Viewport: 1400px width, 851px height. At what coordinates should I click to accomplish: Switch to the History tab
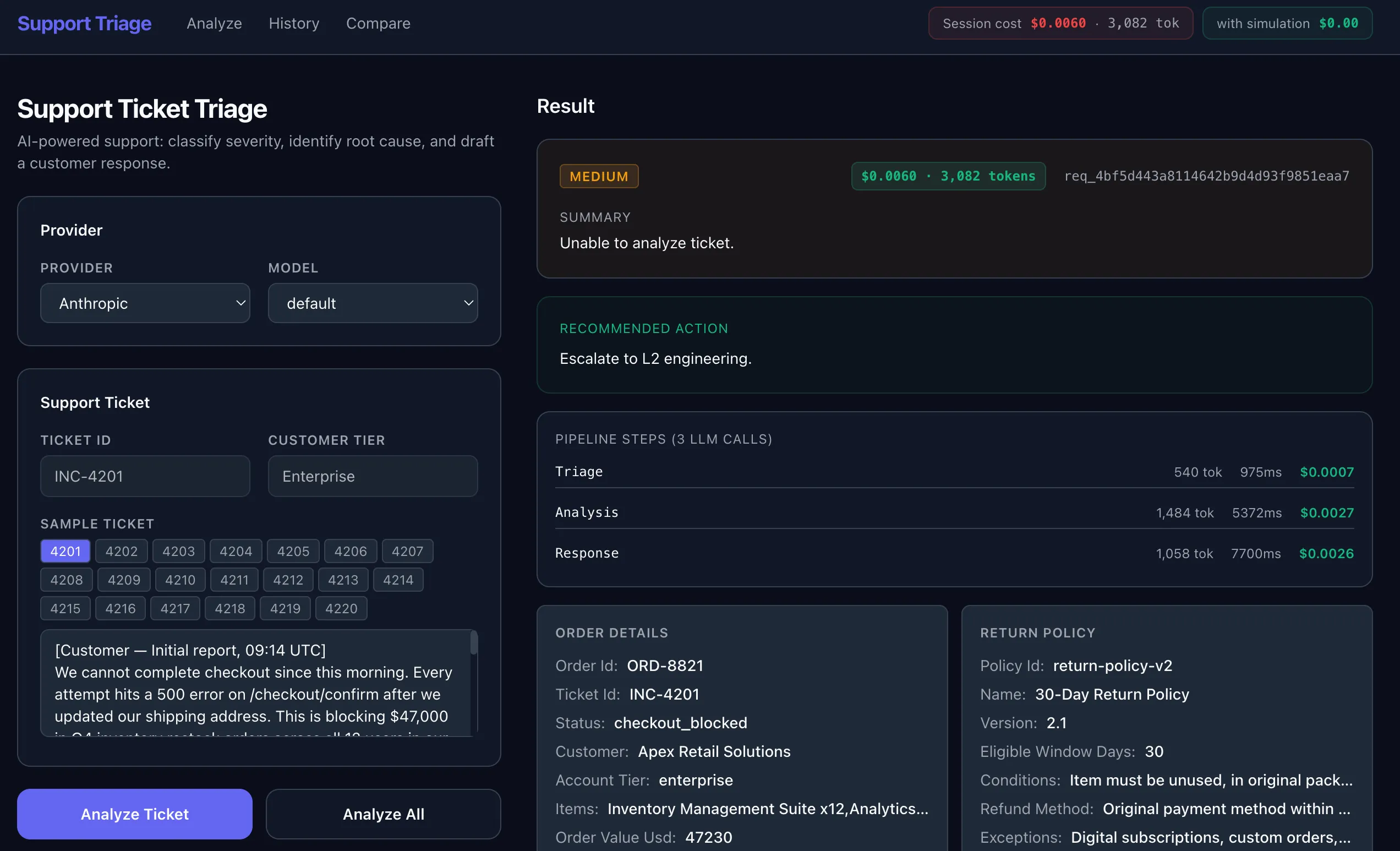click(x=294, y=23)
